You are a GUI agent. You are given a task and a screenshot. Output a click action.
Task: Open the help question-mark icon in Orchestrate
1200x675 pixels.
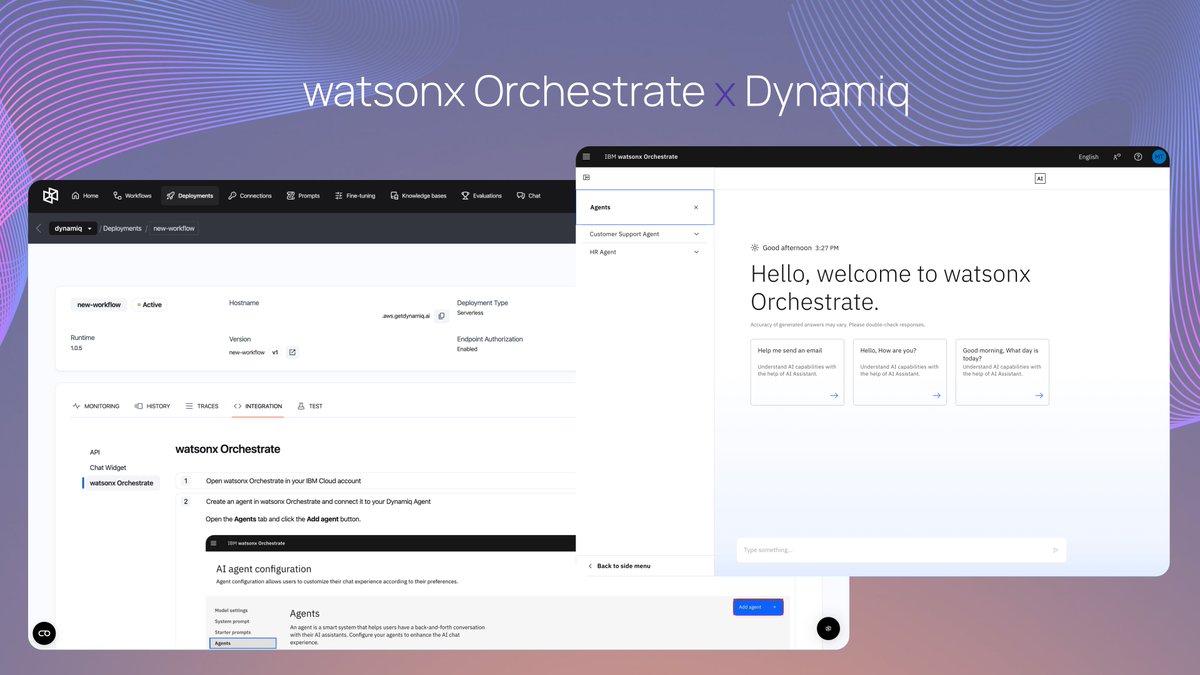pos(1138,156)
